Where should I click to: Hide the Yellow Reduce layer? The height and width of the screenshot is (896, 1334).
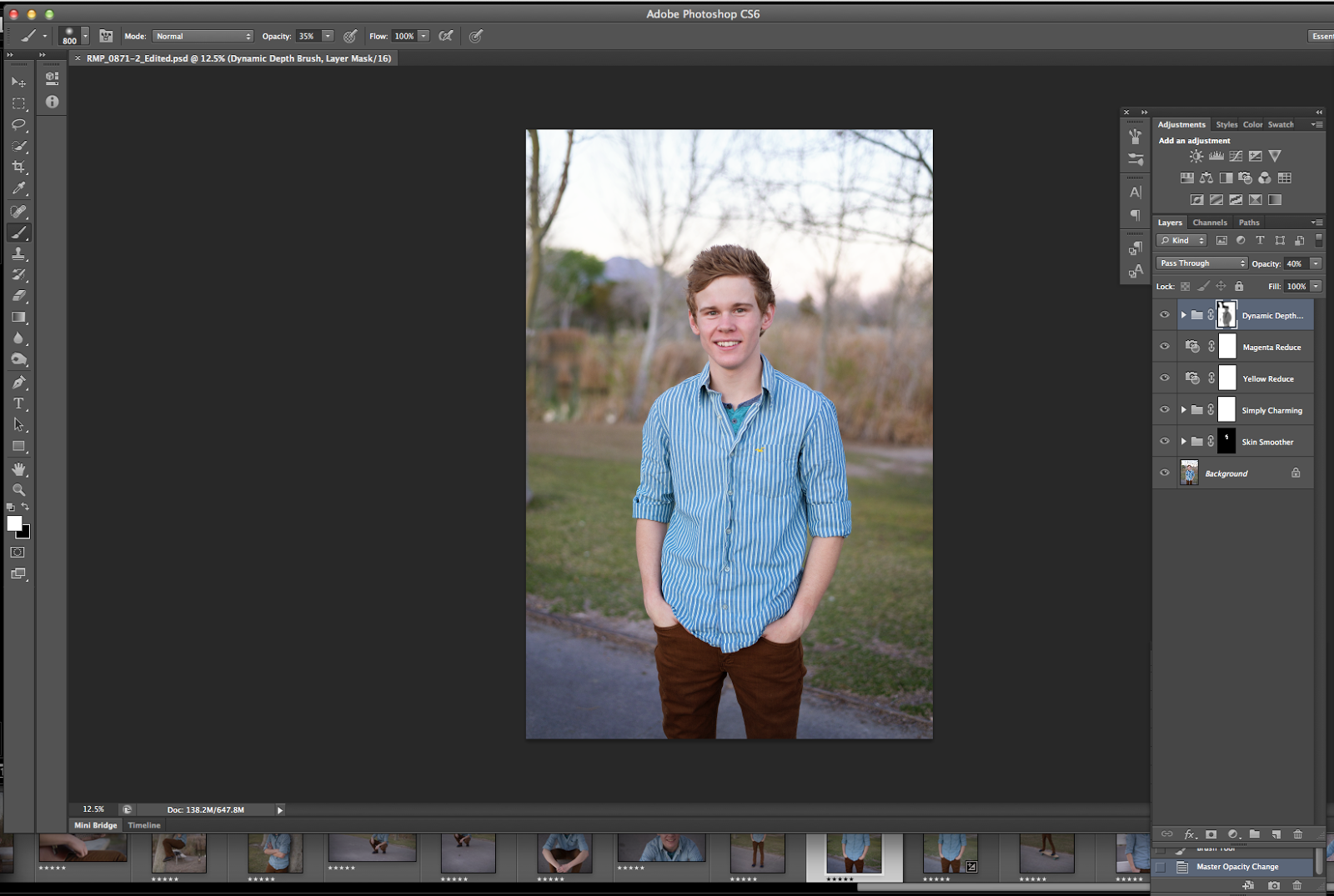click(1165, 378)
